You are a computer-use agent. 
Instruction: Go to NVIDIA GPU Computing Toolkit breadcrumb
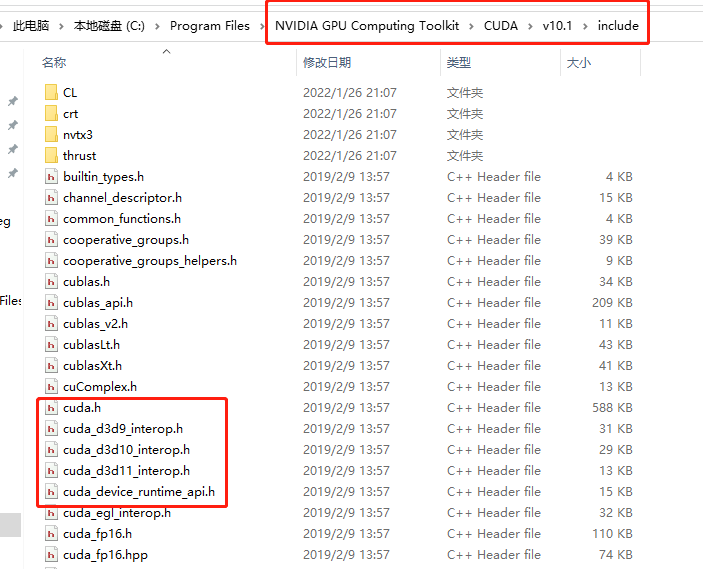(x=367, y=26)
